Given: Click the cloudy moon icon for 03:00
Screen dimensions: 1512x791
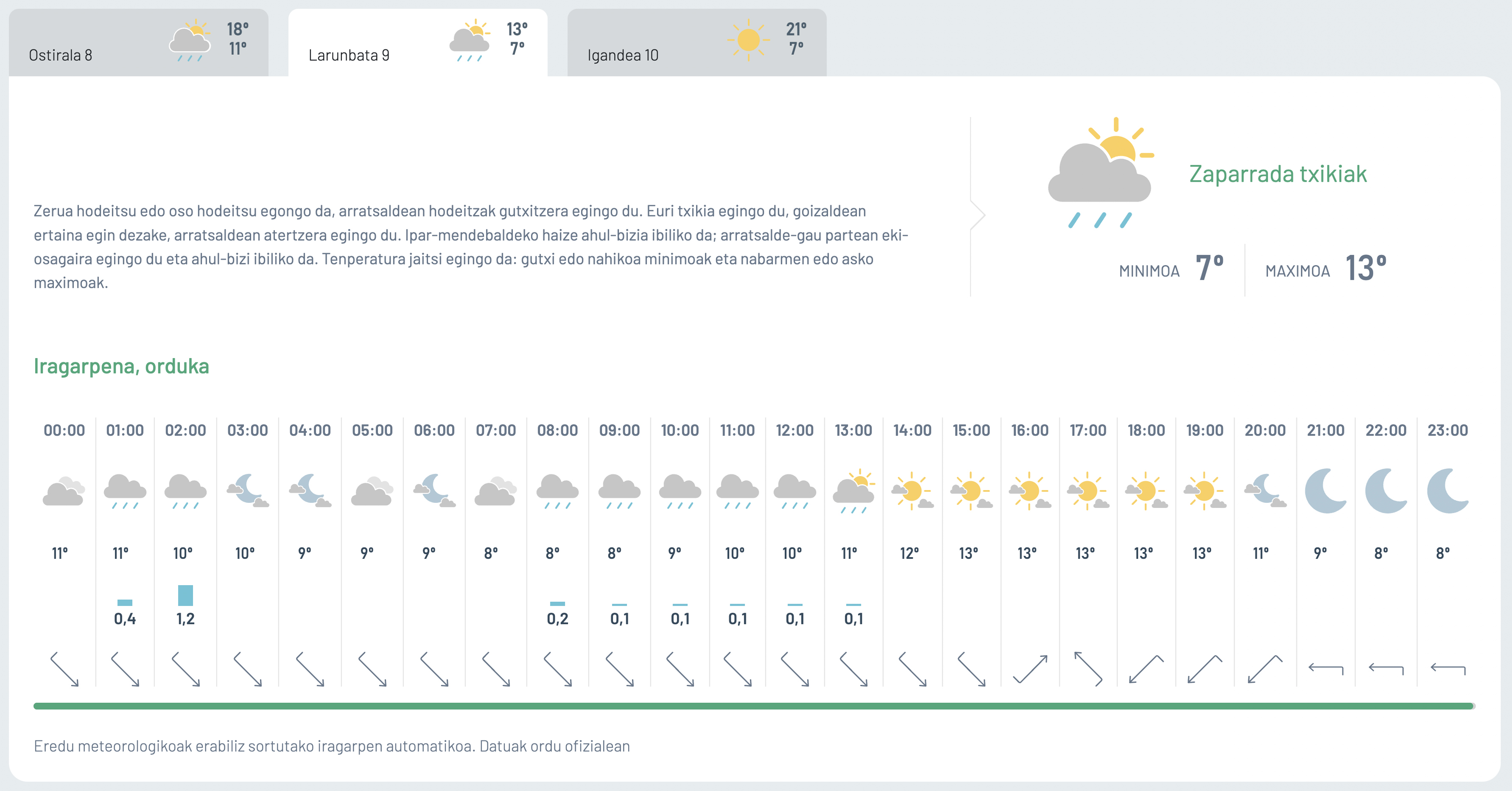Looking at the screenshot, I should click(248, 490).
